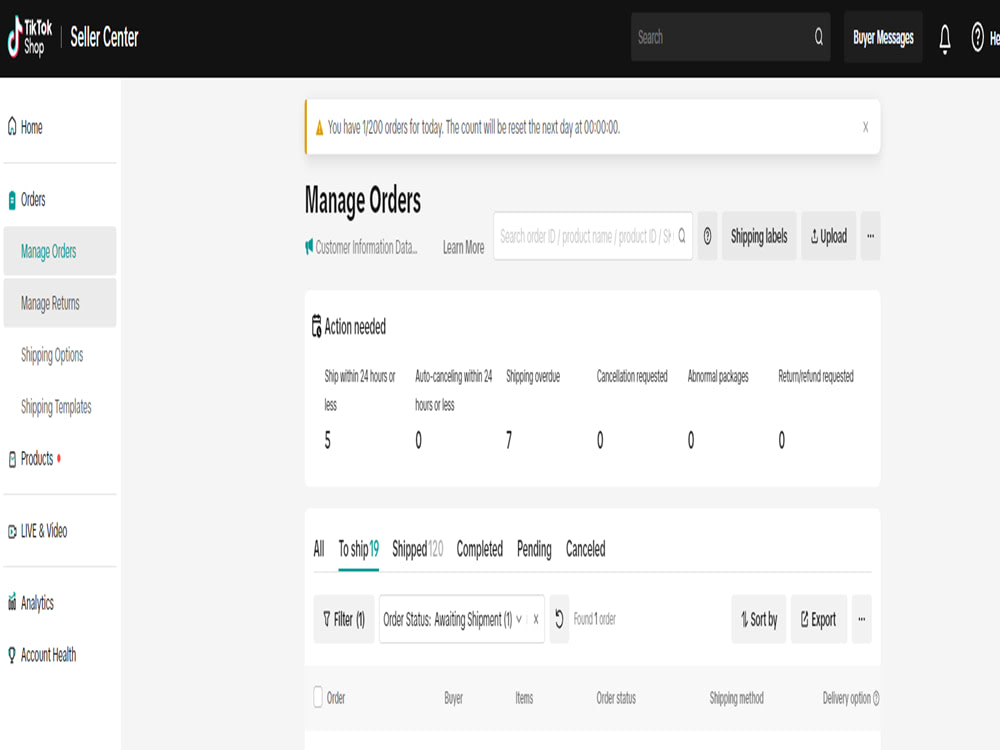This screenshot has width=1000, height=750.
Task: Click the Customer Information Data text
Action: [366, 247]
